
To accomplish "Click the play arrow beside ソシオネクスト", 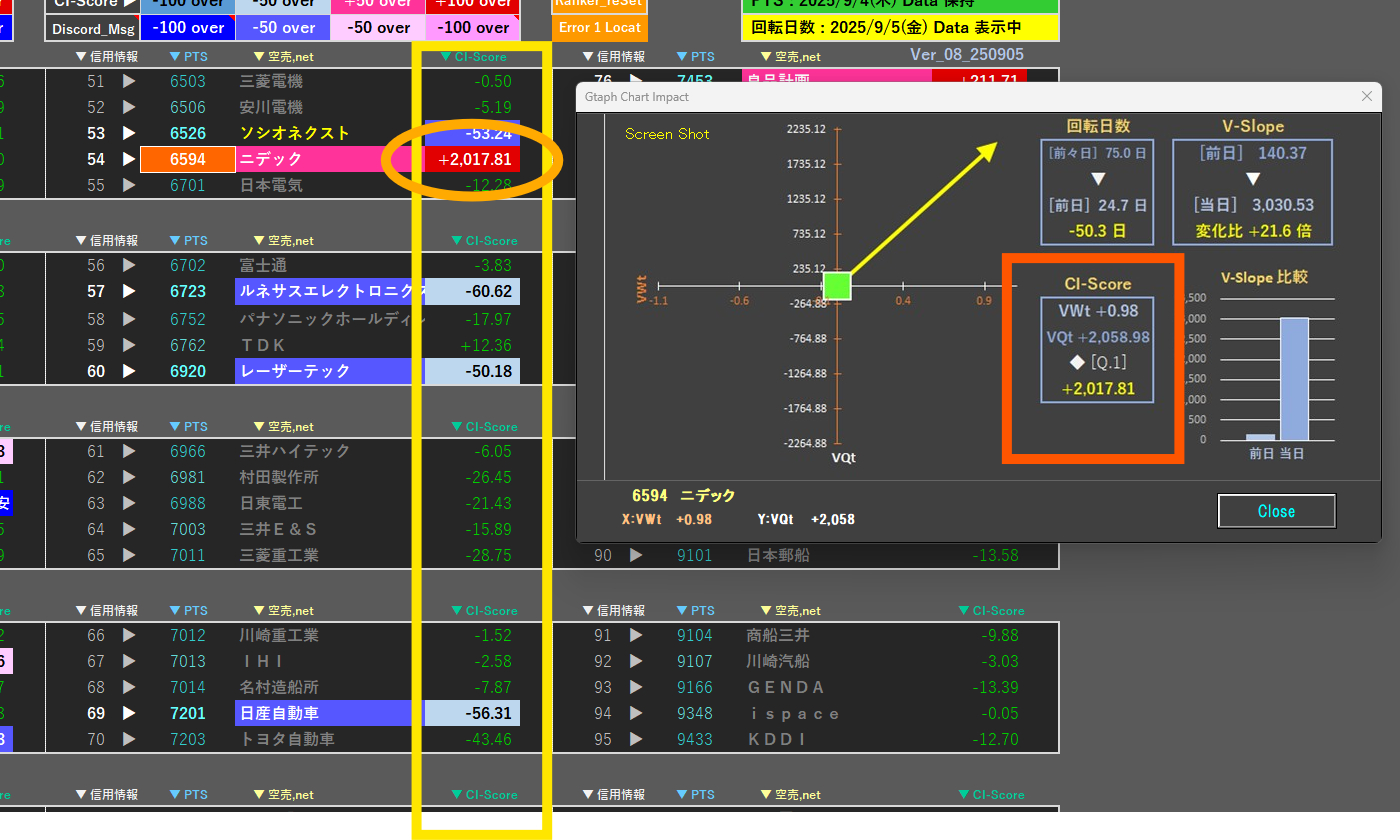I will tap(129, 133).
